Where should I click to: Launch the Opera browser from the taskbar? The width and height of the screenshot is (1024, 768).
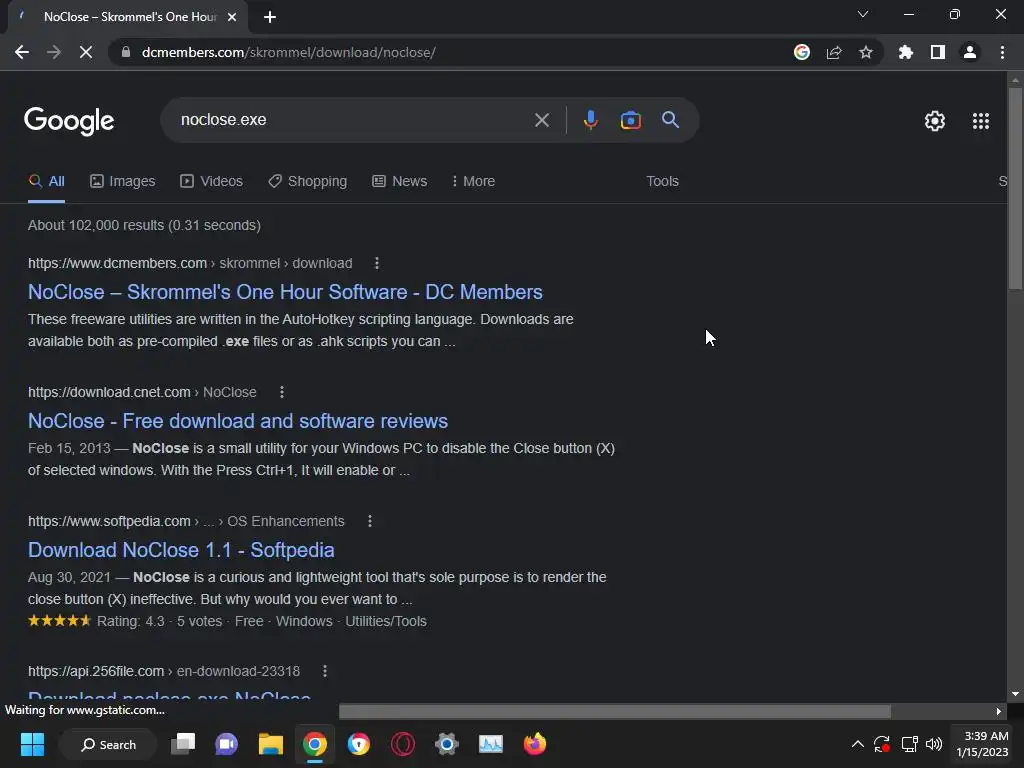pos(402,744)
